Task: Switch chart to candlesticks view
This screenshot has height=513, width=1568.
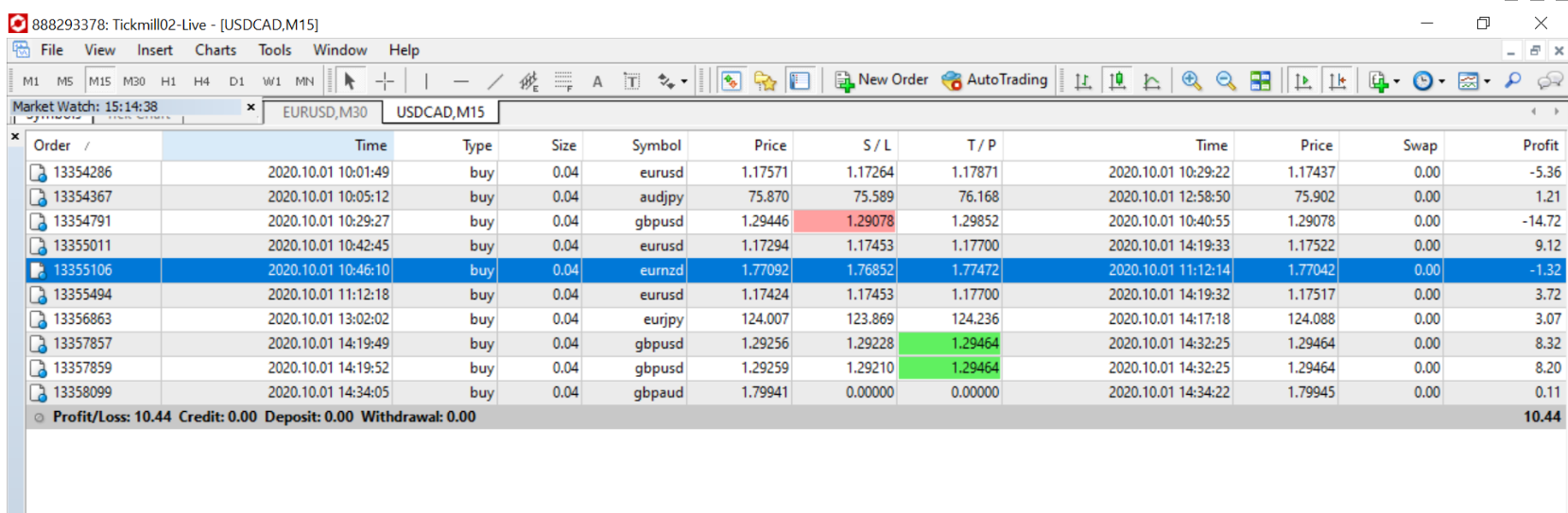Action: pyautogui.click(x=1117, y=81)
